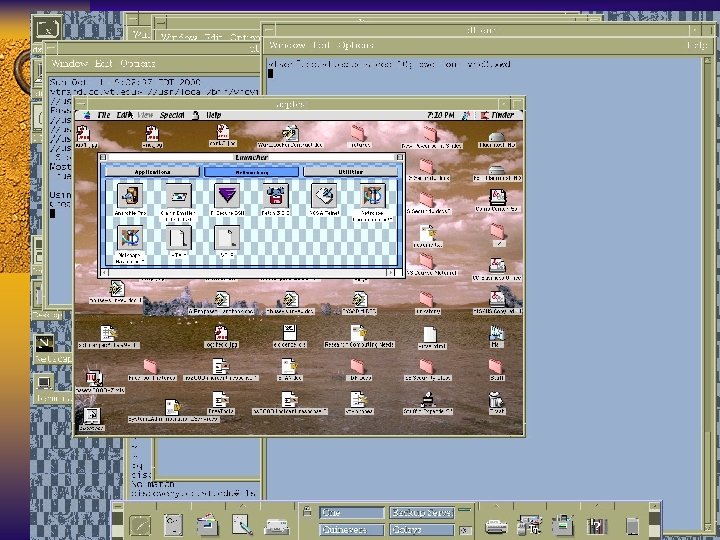Open the Application Manager icon on front panel
This screenshot has height=540, width=720.
(563, 525)
